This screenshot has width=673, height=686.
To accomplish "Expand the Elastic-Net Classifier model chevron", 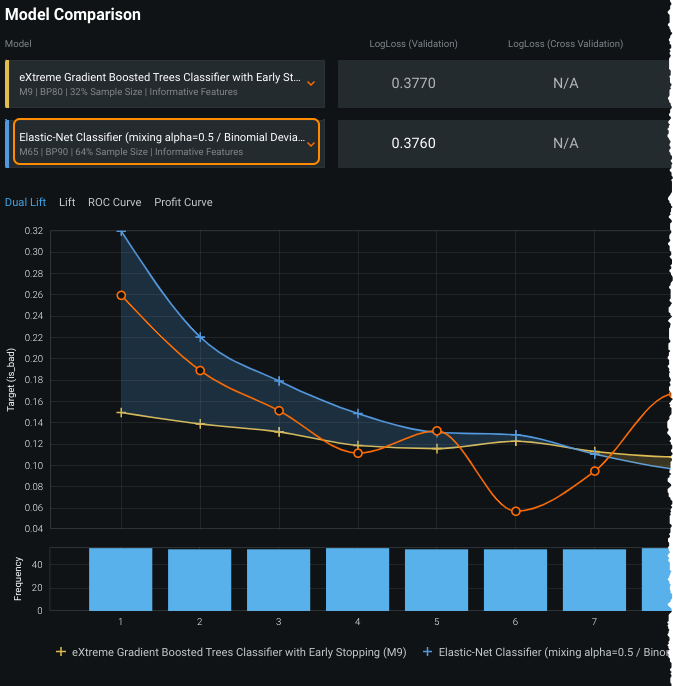I will (311, 144).
